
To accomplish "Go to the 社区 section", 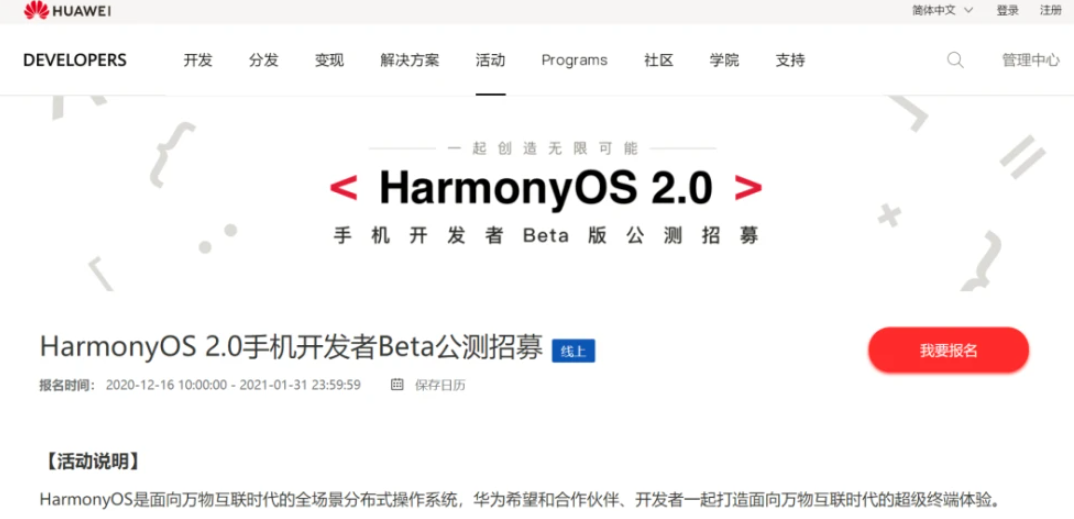I will 659,60.
